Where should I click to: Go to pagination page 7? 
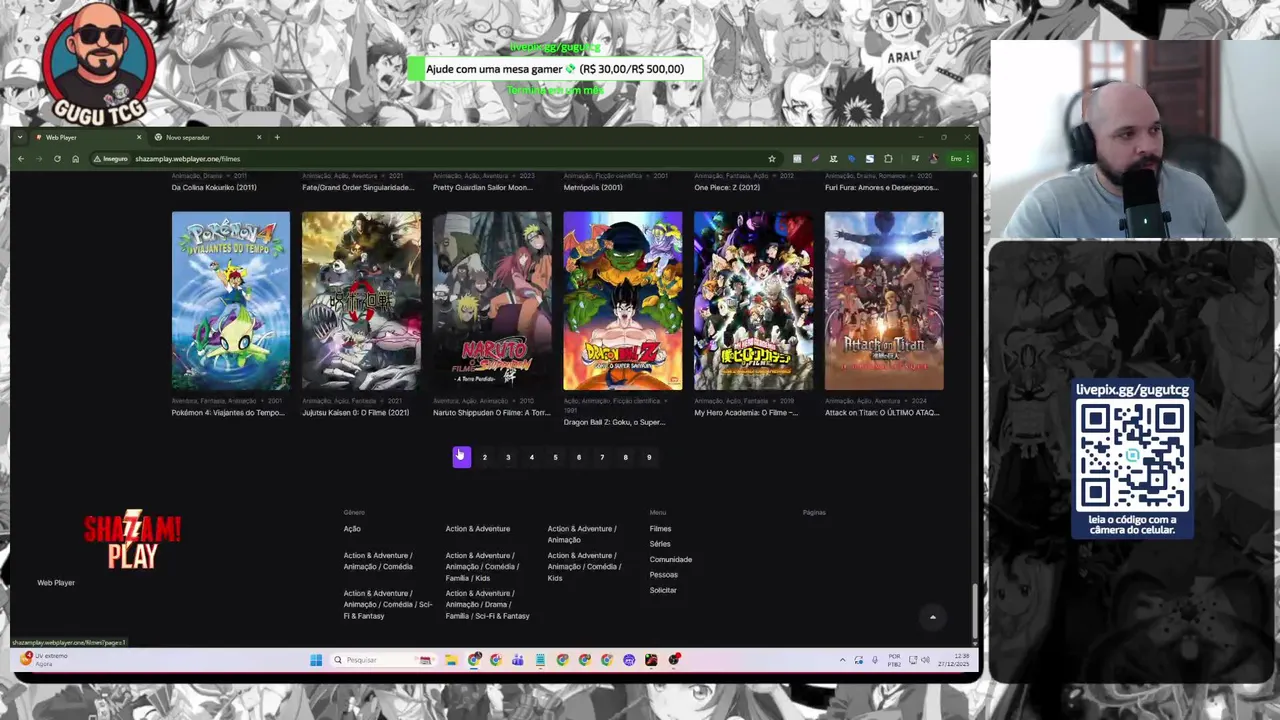pos(602,458)
